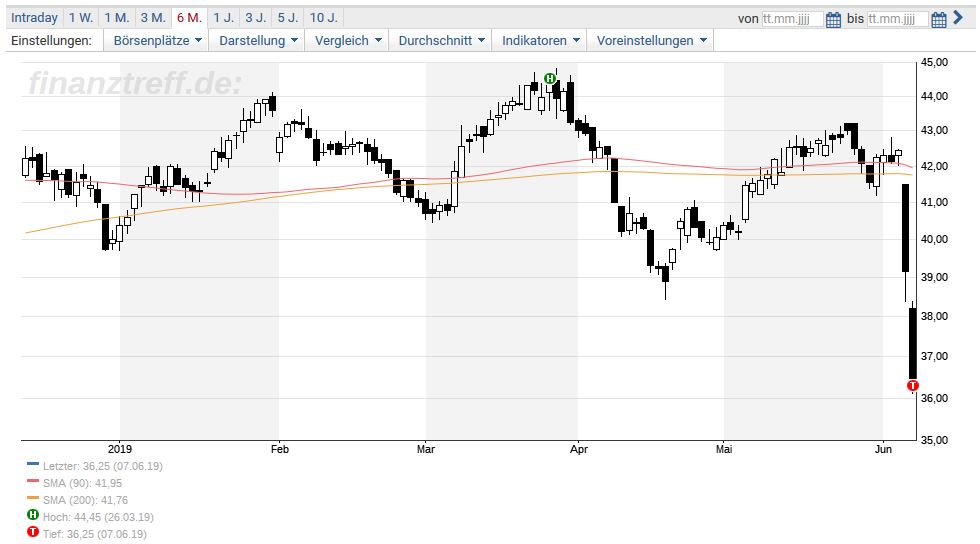Open the Voreinstellungen dropdown

coord(651,41)
